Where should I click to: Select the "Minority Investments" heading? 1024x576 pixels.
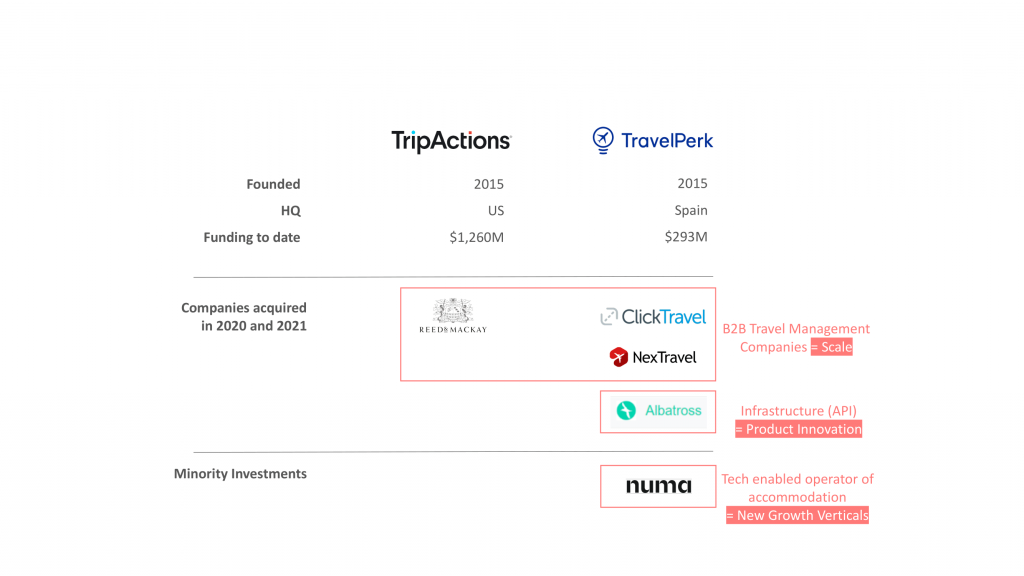click(240, 474)
